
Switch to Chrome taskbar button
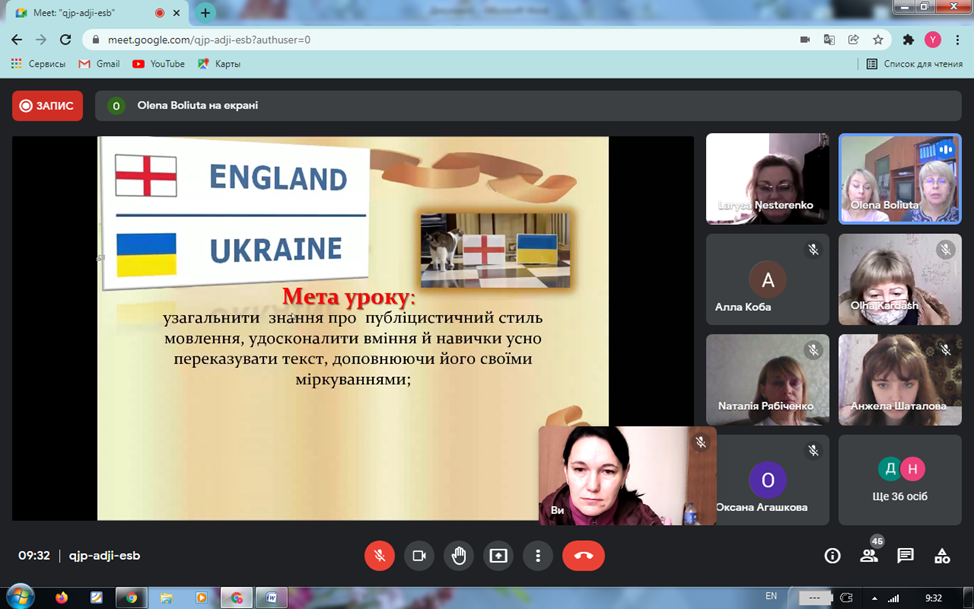[x=132, y=598]
